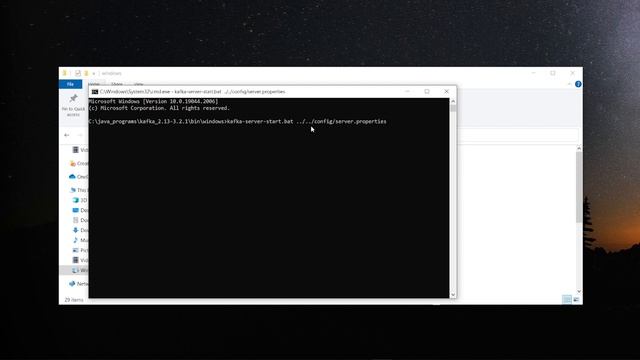Click the New folder icon in Explorer's title bar
640x360 pixels.
point(86,73)
